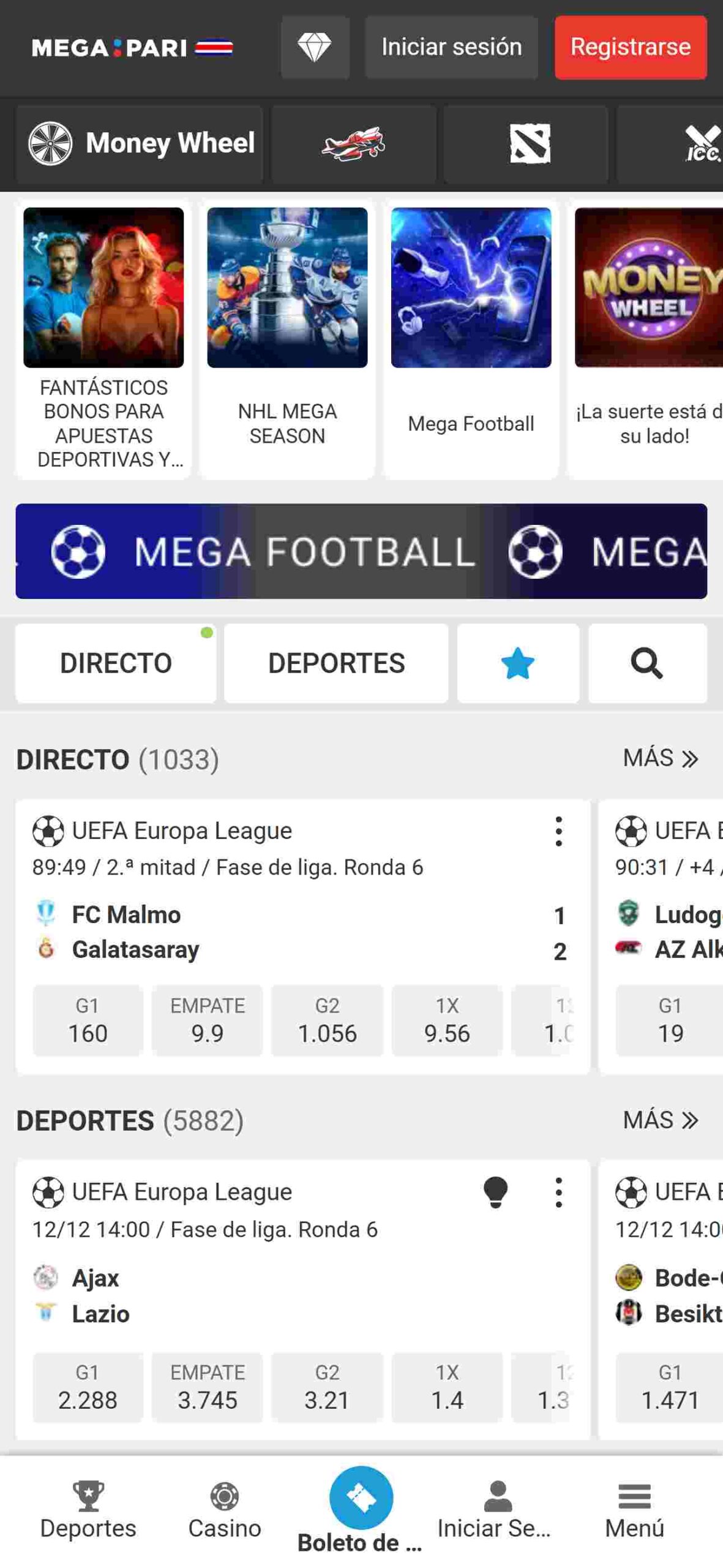
Task: Open the magnifying glass search
Action: [646, 663]
